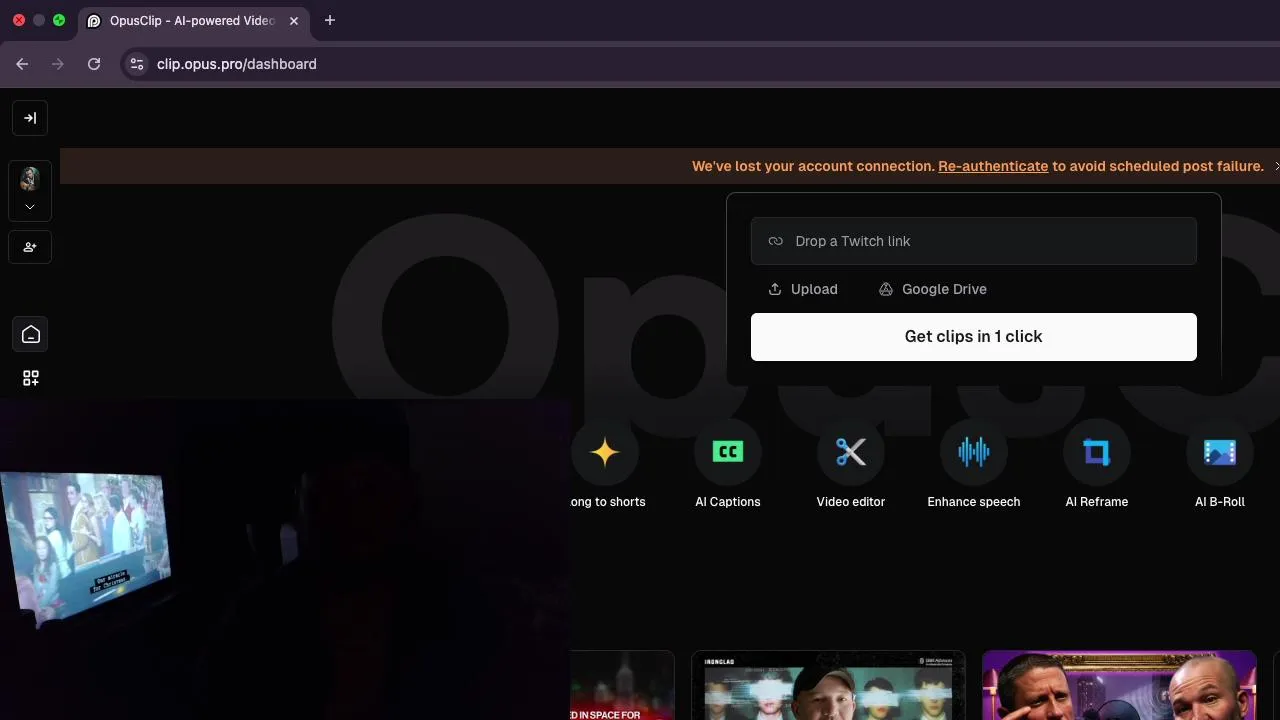Click the site info icon in address bar
The height and width of the screenshot is (720, 1280).
(x=137, y=64)
